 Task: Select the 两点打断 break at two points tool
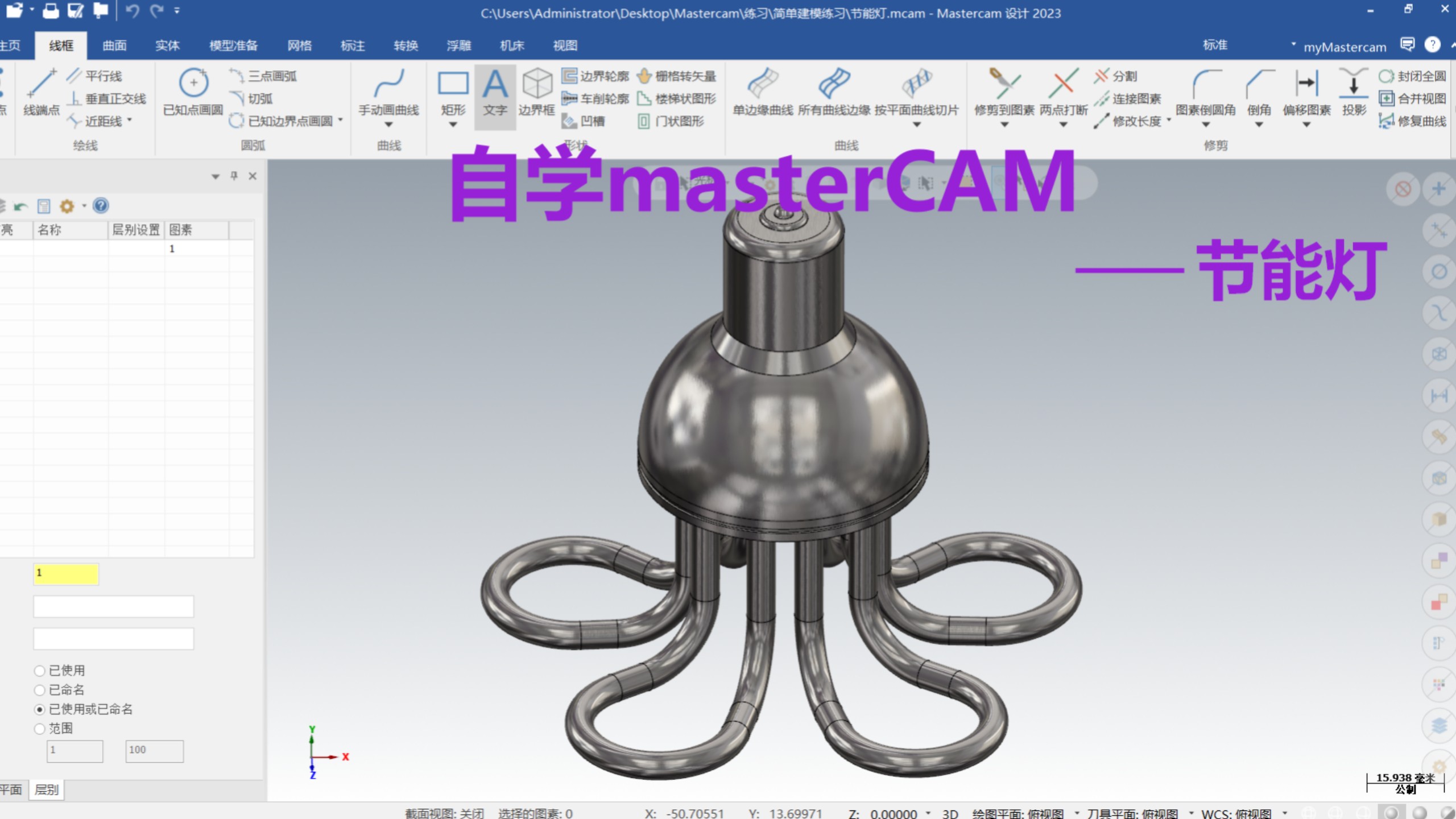click(x=1063, y=92)
